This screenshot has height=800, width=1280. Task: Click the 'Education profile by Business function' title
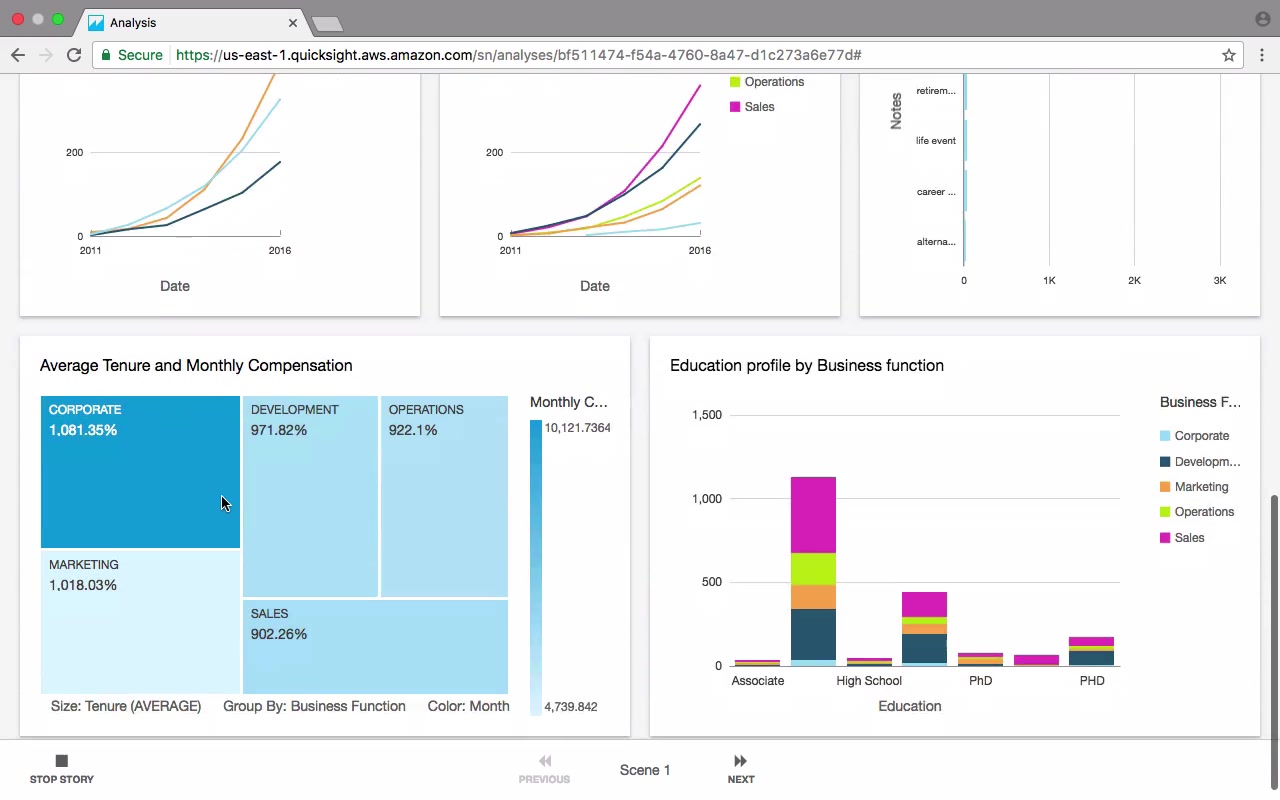point(807,365)
